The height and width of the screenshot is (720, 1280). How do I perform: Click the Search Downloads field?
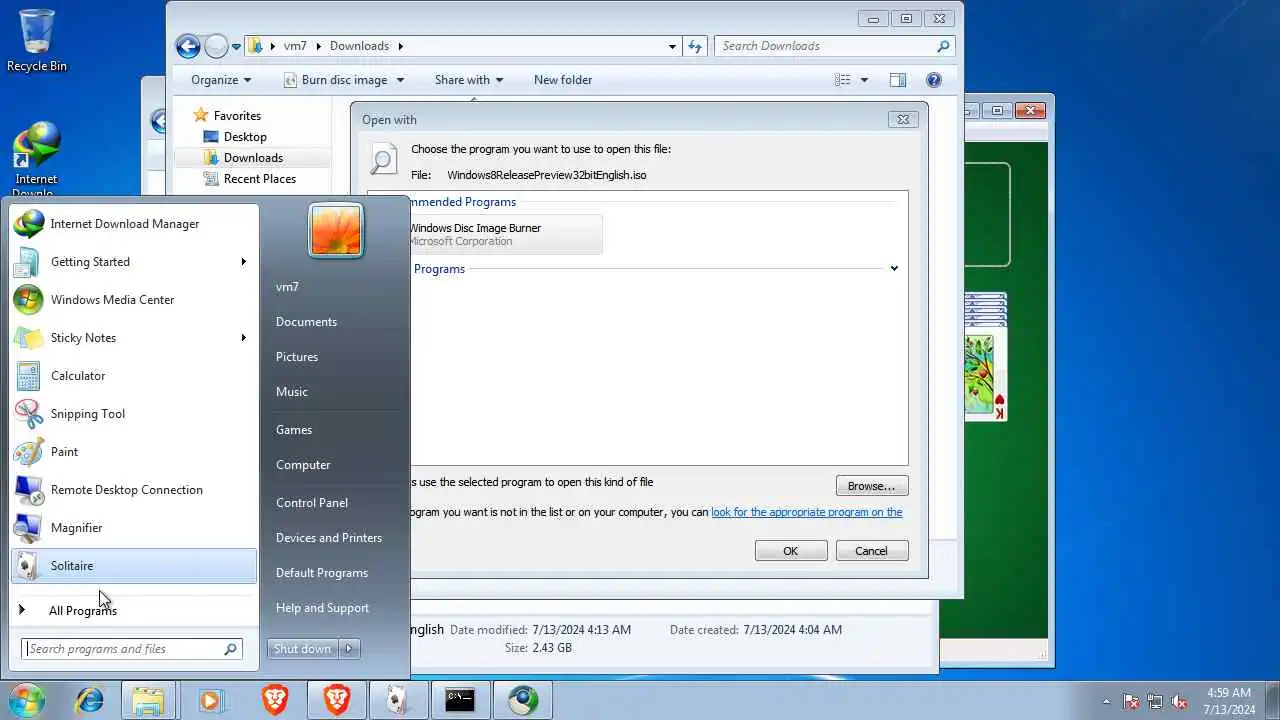click(x=834, y=46)
